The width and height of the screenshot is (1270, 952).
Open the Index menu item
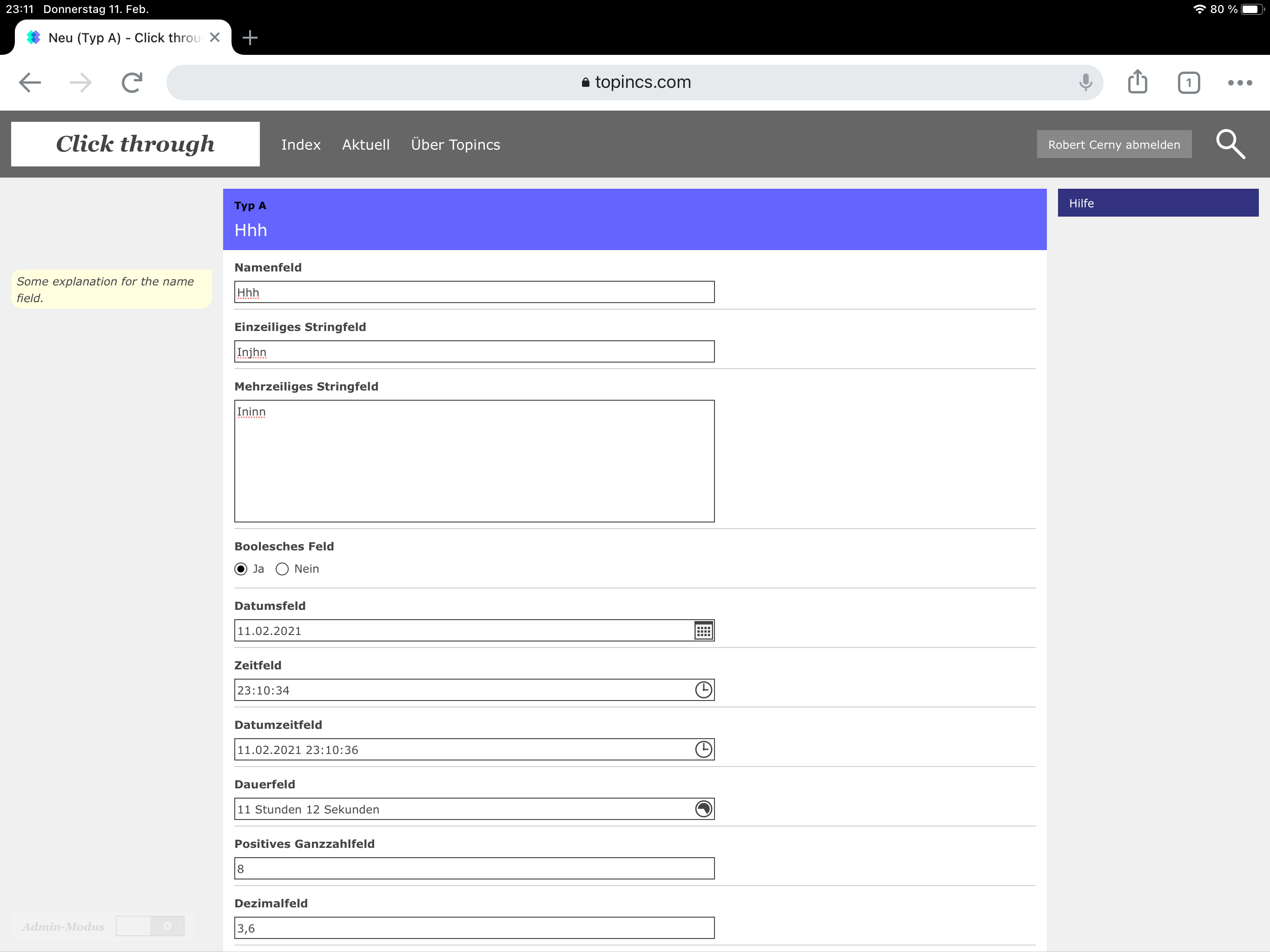301,145
